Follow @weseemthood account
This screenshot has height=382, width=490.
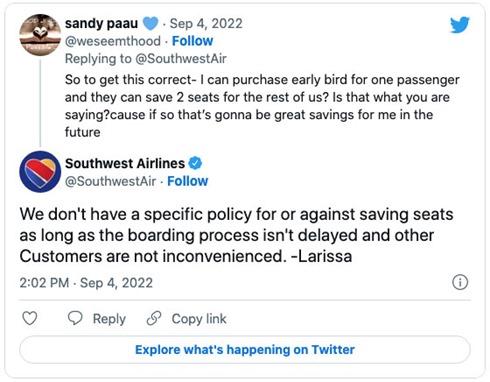[x=192, y=41]
